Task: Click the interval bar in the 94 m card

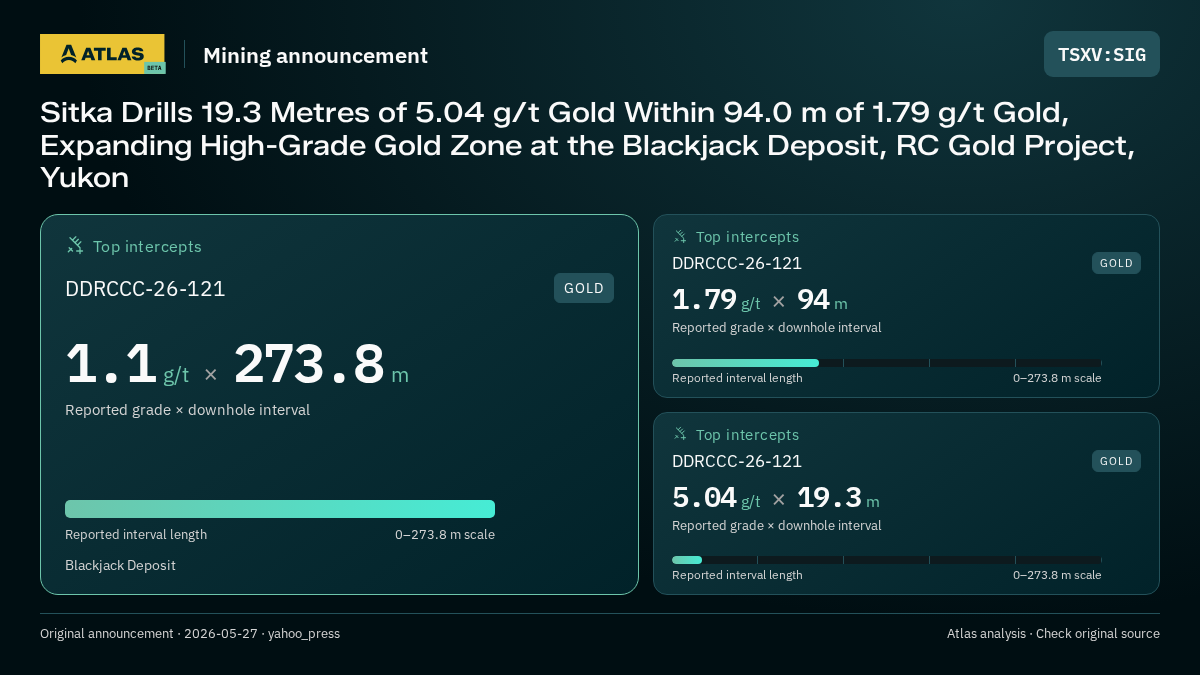Action: tap(886, 363)
